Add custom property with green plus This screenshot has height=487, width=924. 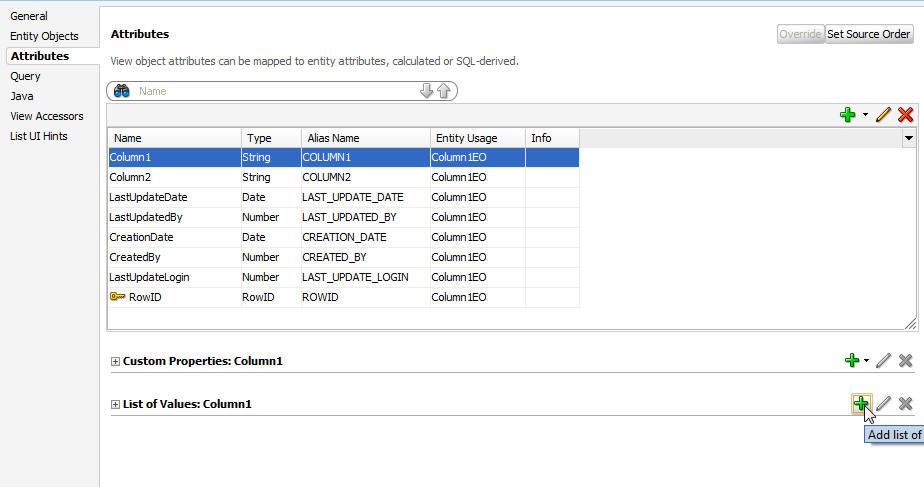pos(852,360)
